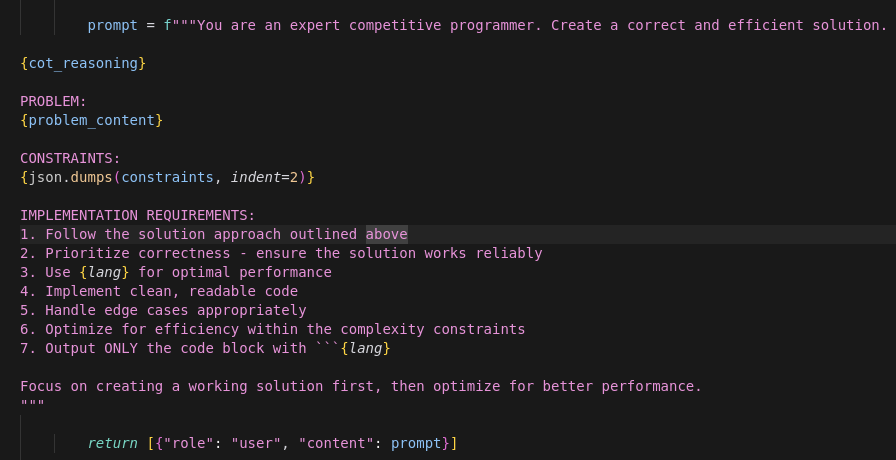The image size is (896, 460).
Task: Click the return keyword
Action: (x=113, y=443)
